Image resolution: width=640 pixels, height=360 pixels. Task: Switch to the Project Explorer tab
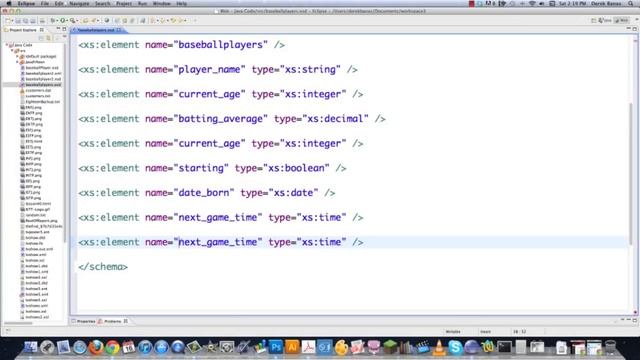click(23, 30)
